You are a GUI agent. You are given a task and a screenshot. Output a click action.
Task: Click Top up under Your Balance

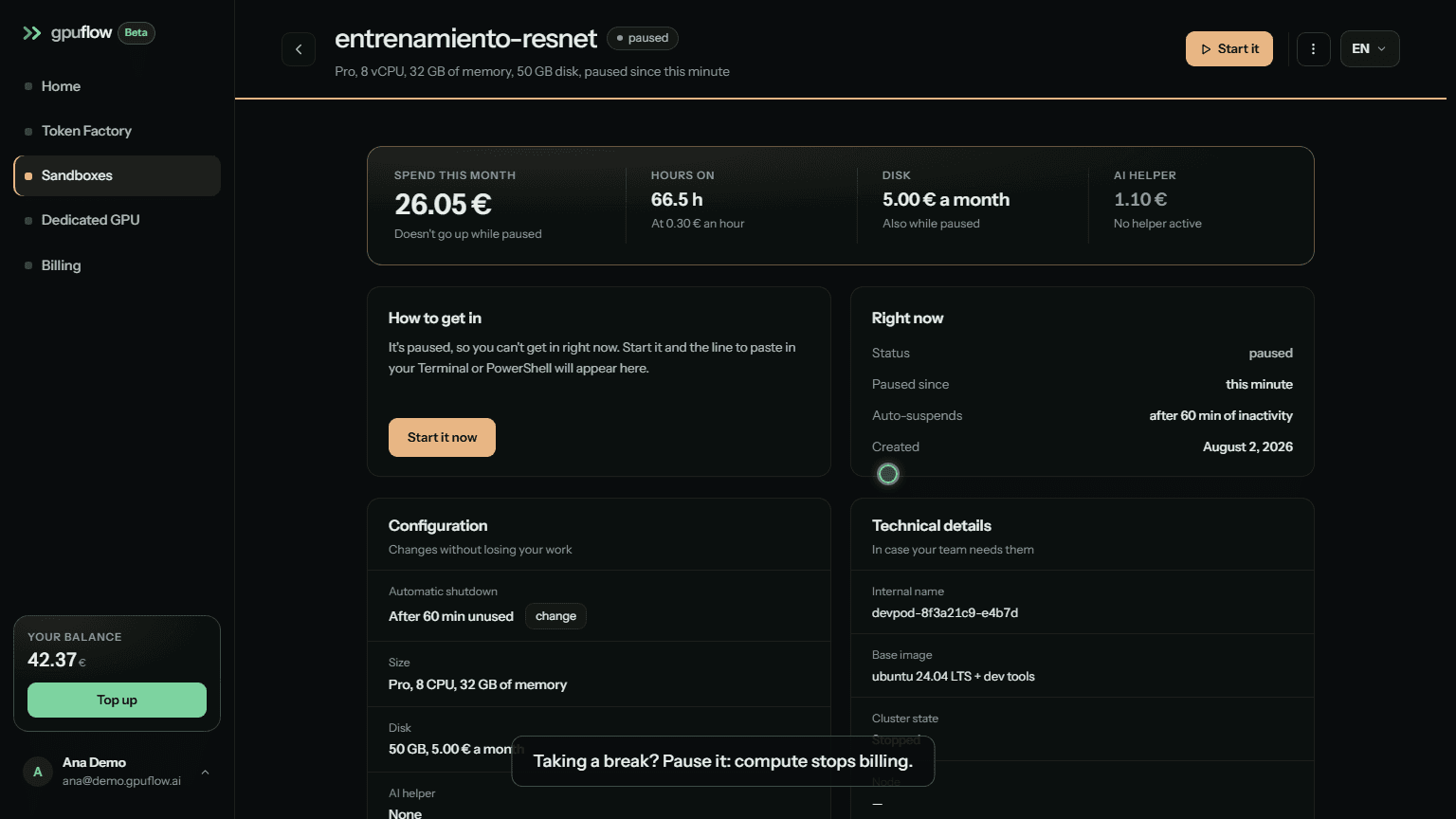117,700
